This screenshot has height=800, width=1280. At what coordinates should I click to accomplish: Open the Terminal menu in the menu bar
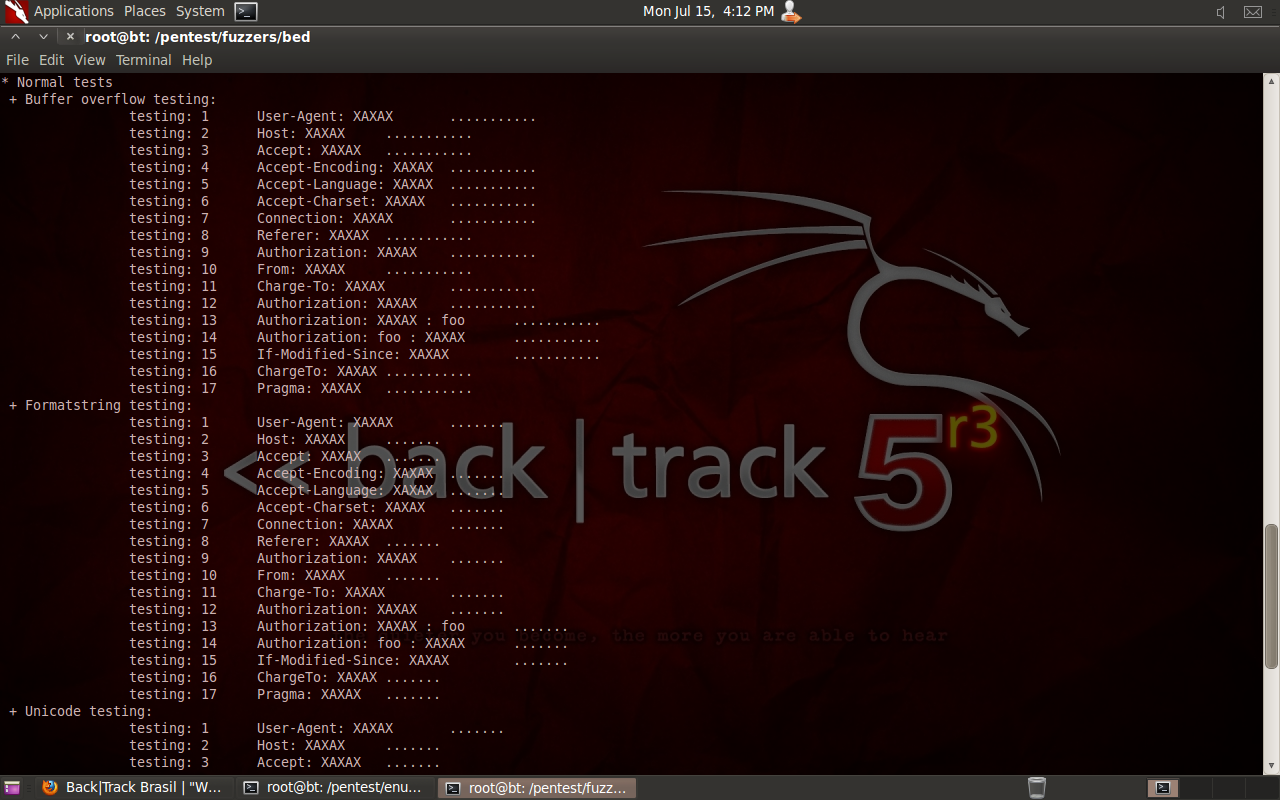tap(144, 60)
